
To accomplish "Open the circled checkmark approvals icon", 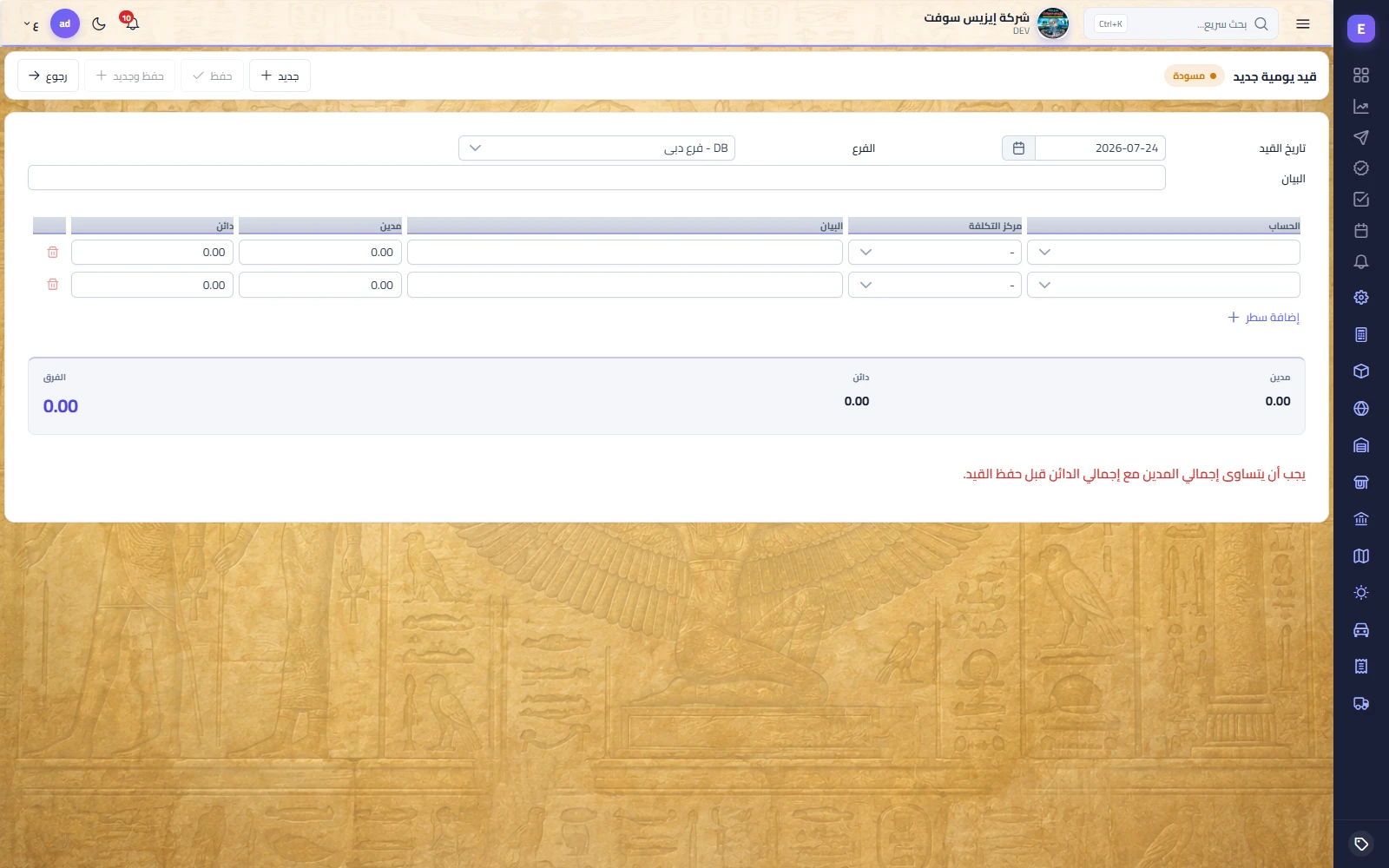I will click(x=1360, y=168).
